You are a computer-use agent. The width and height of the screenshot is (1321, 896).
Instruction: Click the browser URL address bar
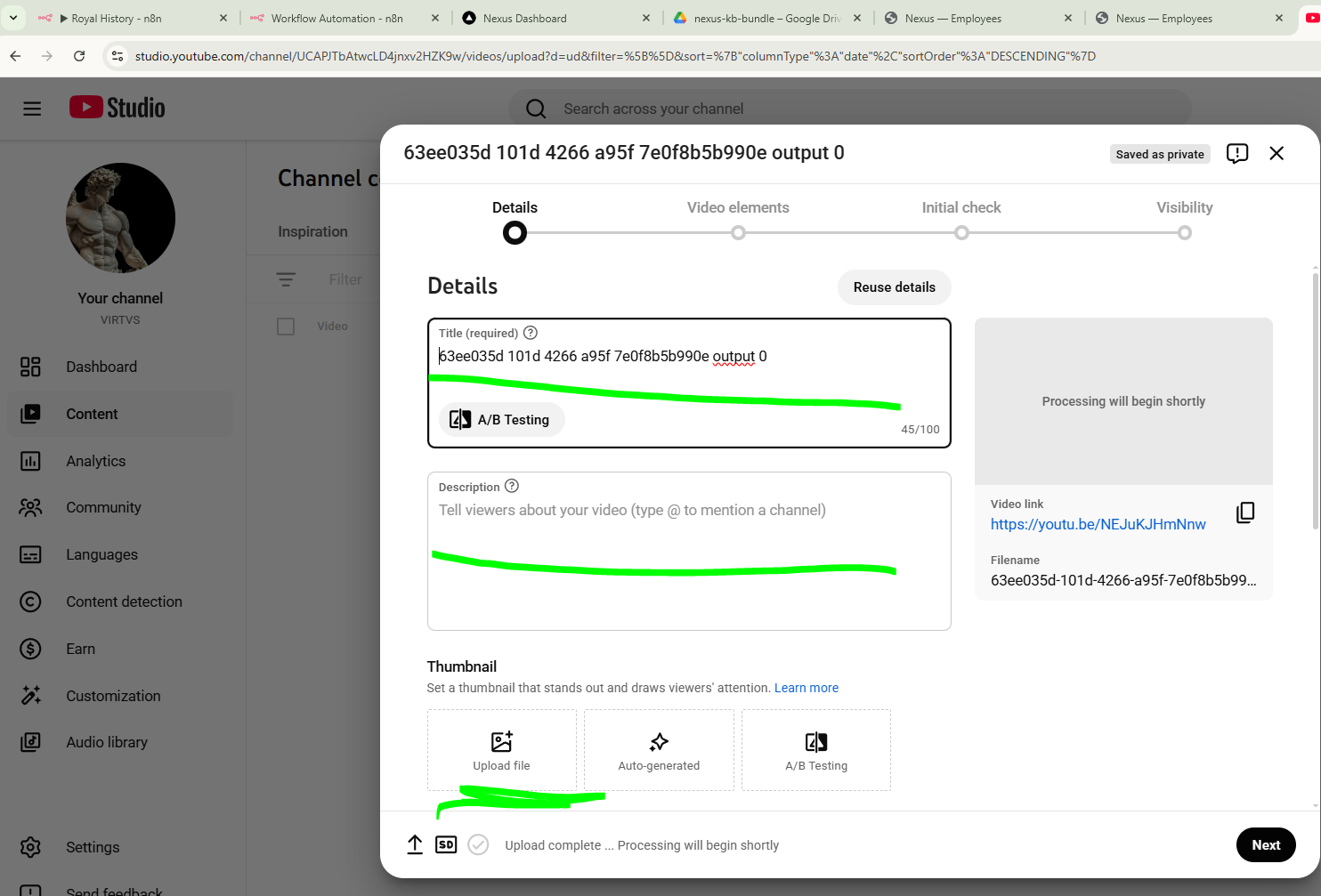(614, 56)
